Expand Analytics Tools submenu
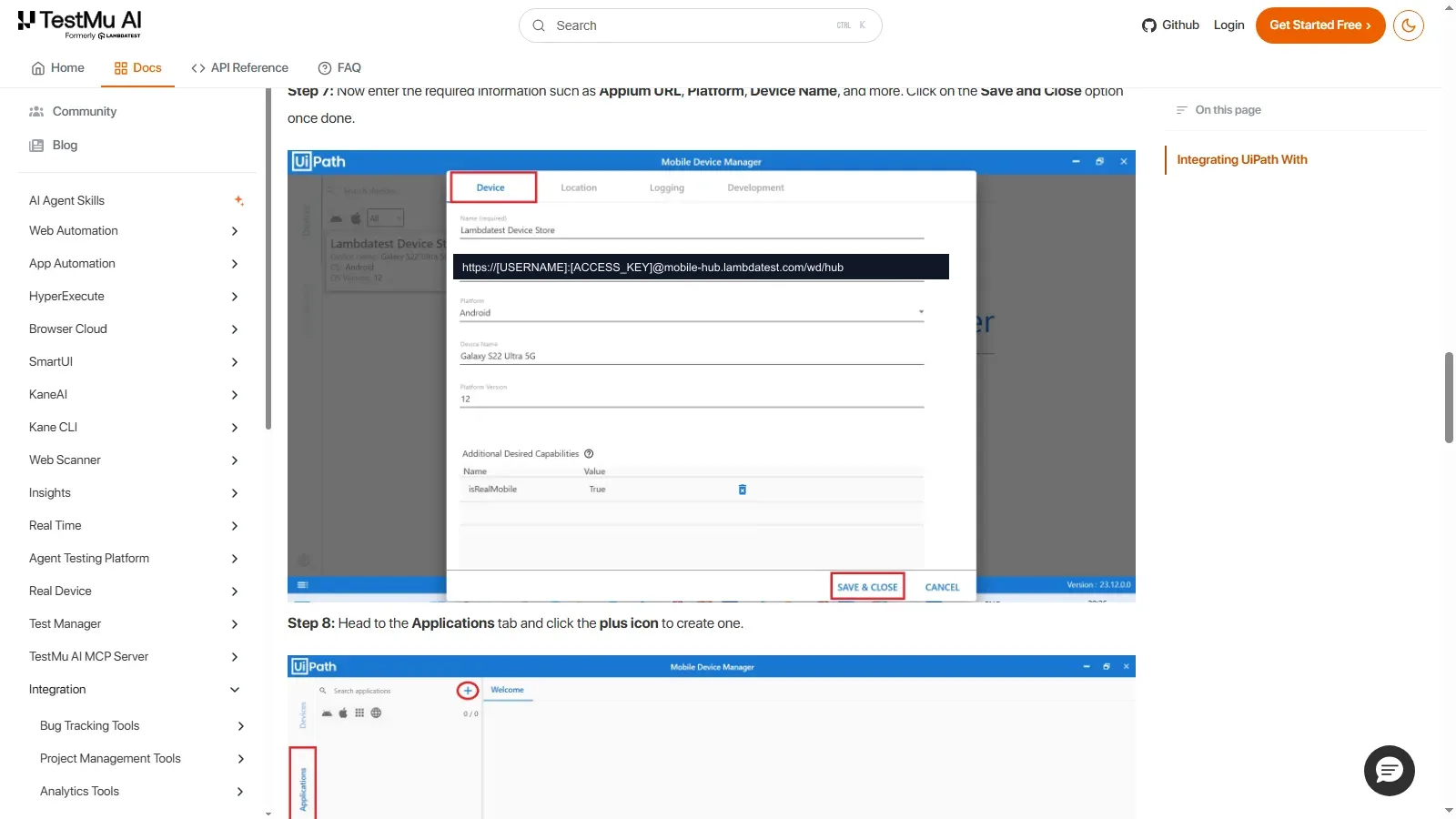Viewport: 1456px width, 819px height. pyautogui.click(x=142, y=792)
